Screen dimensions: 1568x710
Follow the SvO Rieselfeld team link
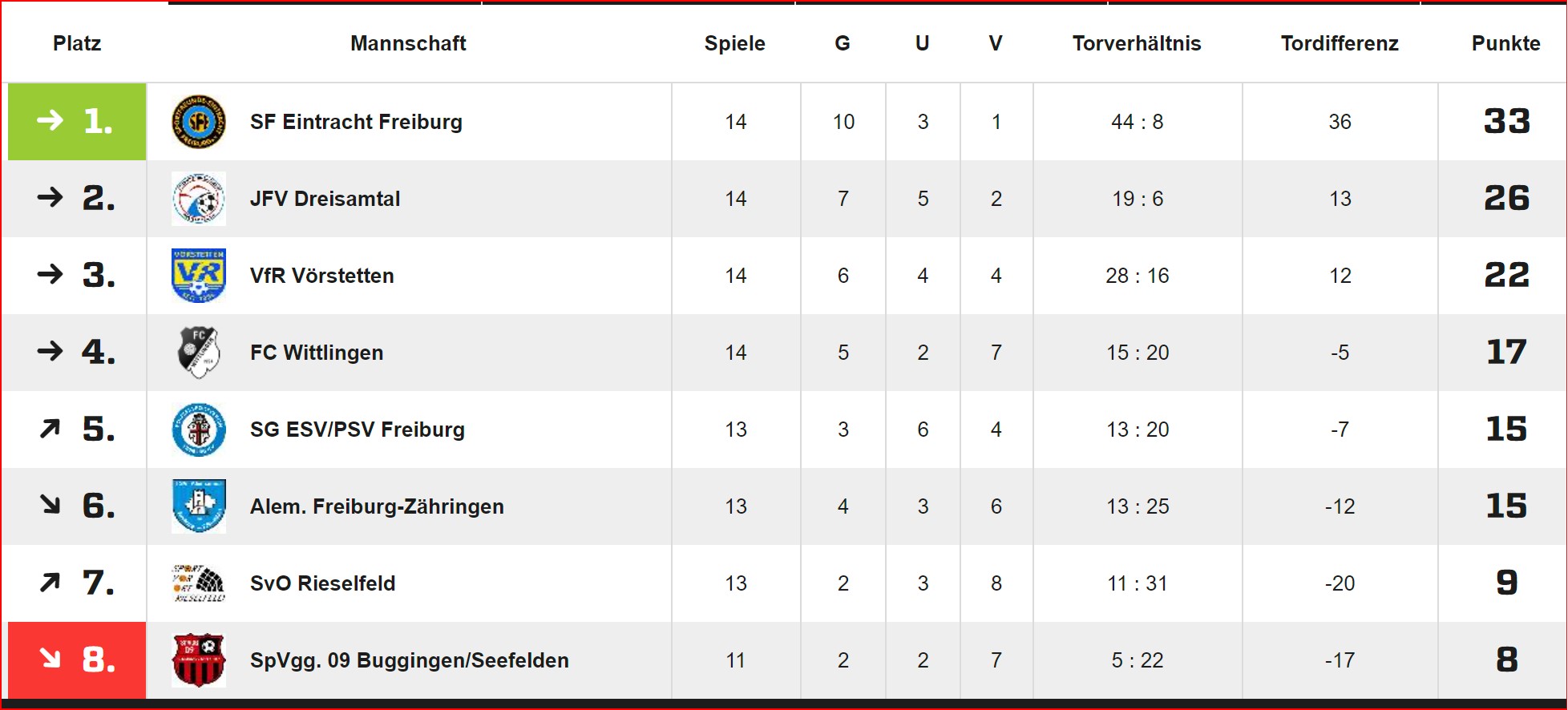pyautogui.click(x=322, y=583)
